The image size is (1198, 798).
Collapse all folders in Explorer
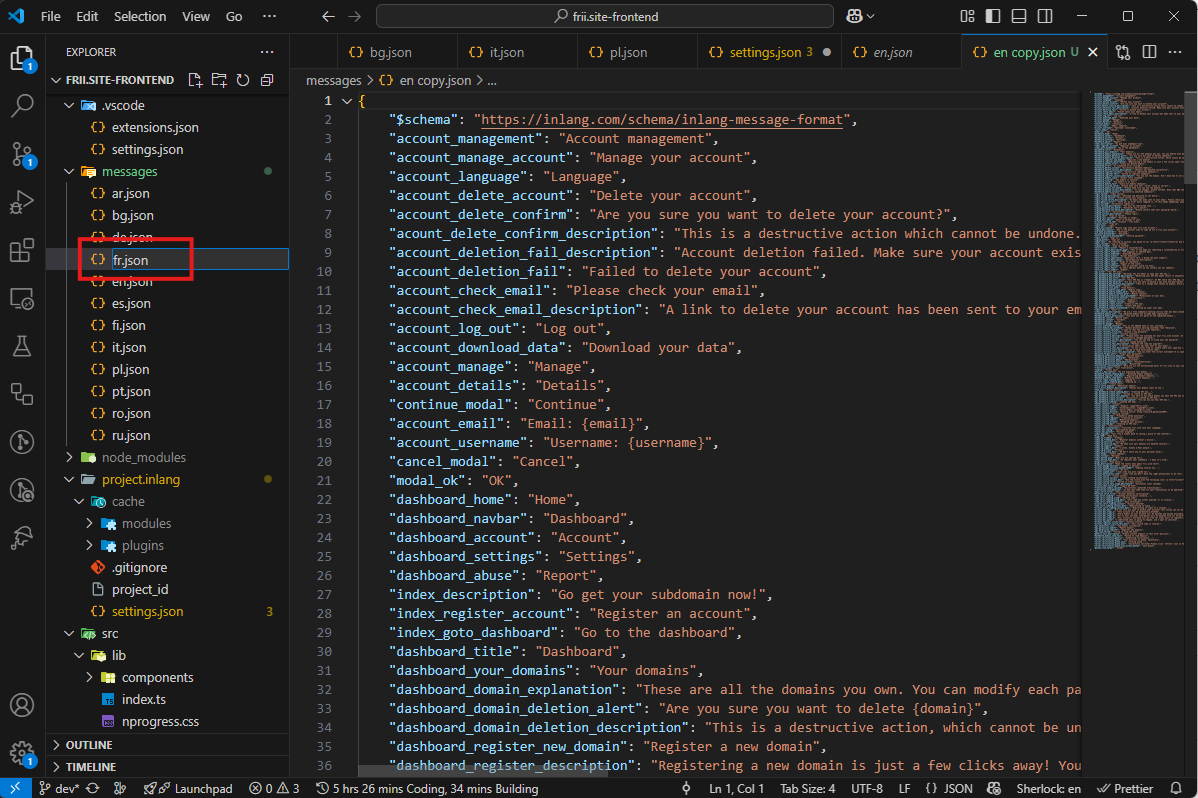267,79
